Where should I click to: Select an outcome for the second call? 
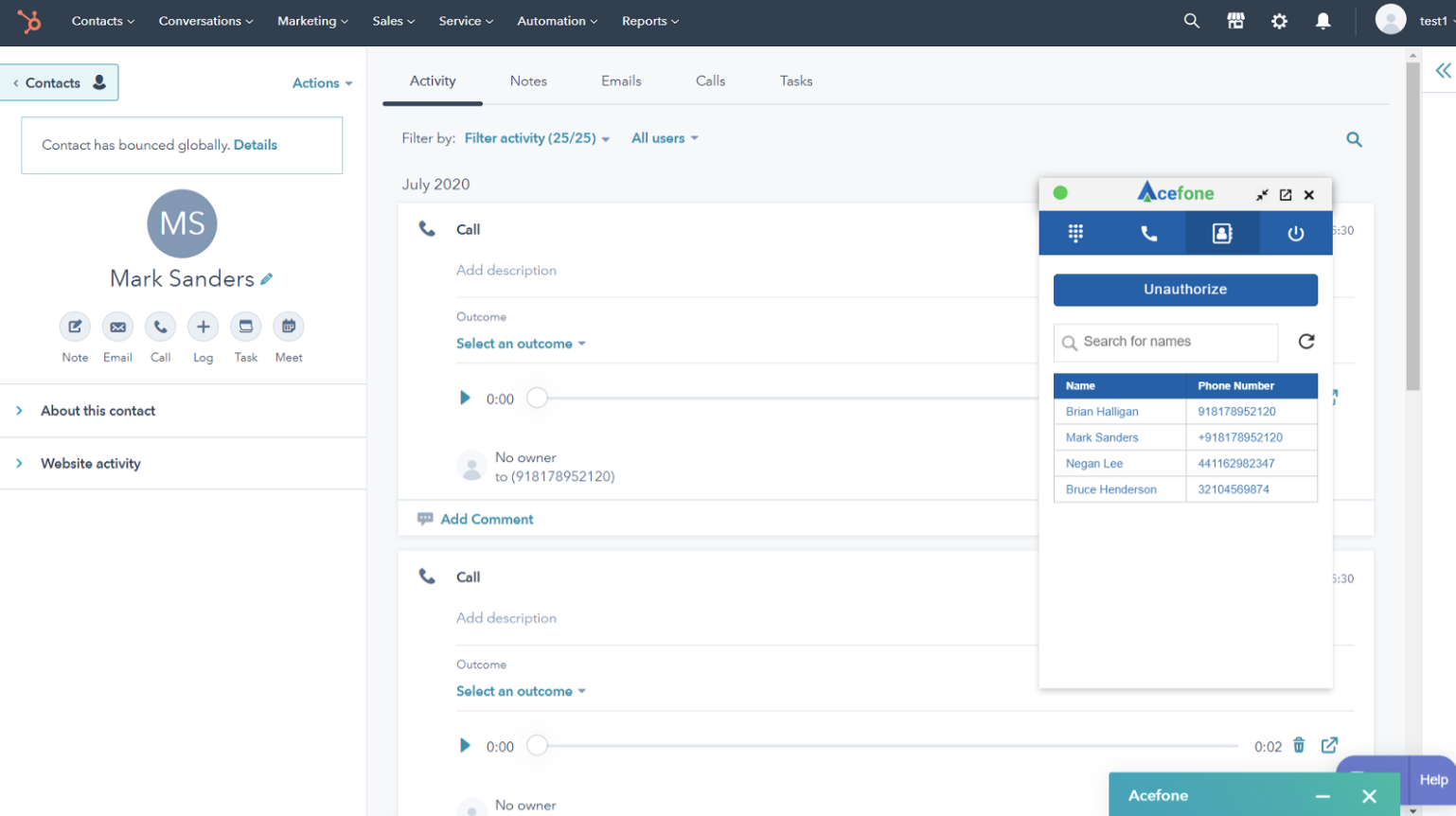tap(521, 691)
